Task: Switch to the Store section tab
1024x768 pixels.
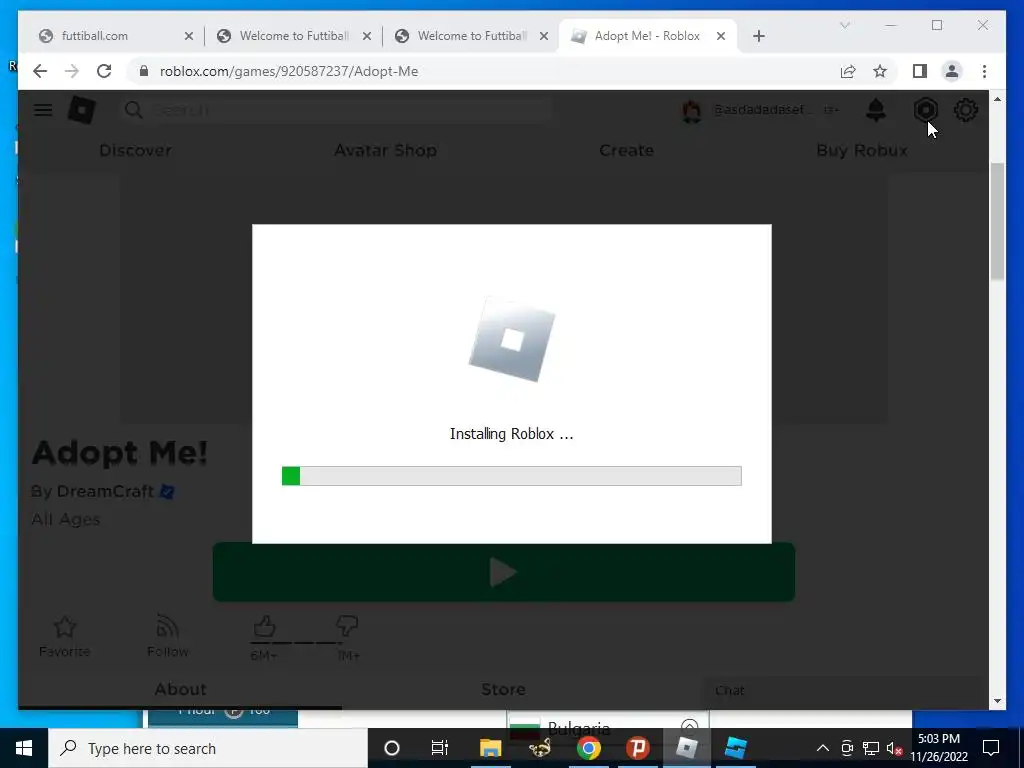Action: tap(503, 690)
